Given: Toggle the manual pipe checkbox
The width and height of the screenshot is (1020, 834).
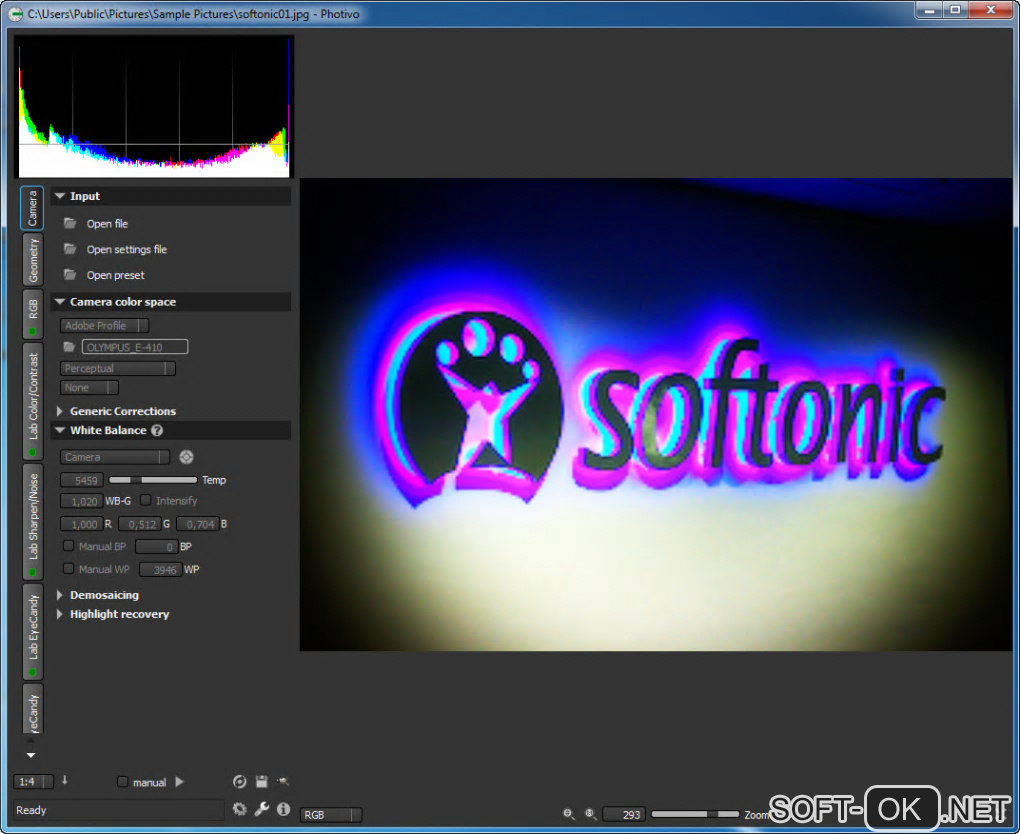Looking at the screenshot, I should [122, 781].
